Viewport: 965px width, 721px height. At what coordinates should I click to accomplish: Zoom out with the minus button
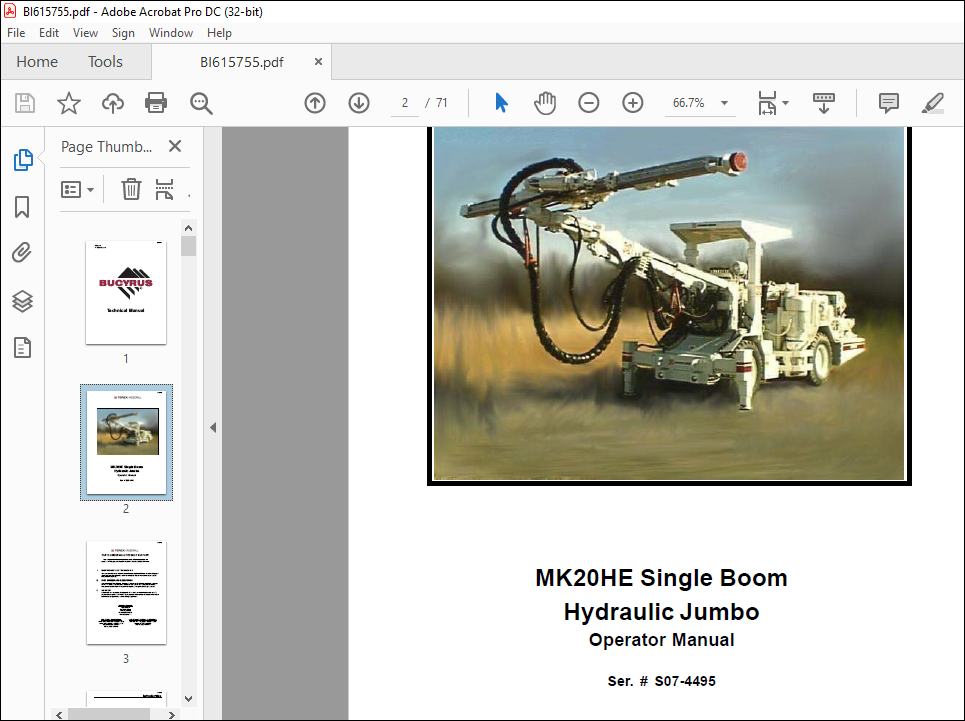(x=589, y=103)
